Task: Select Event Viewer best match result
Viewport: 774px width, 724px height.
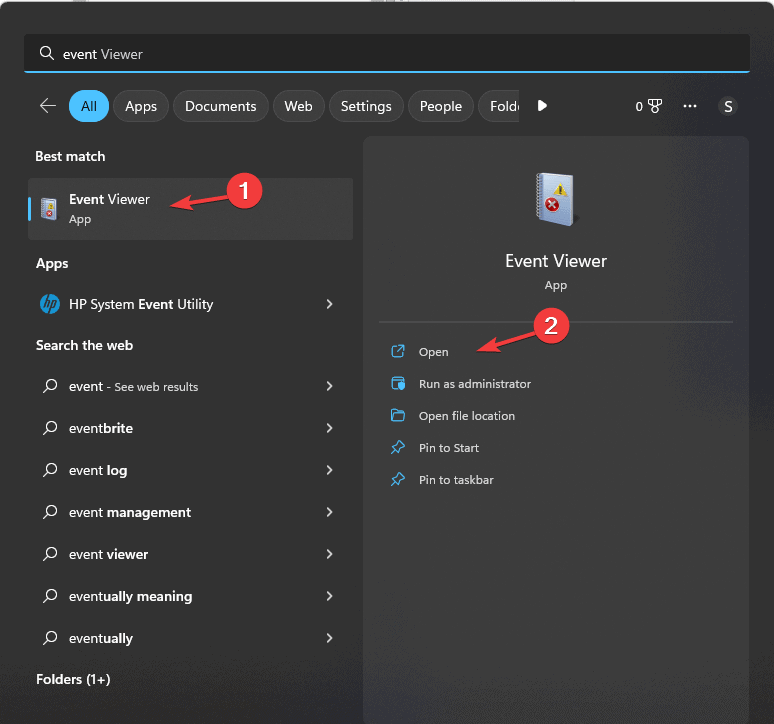Action: (191, 209)
